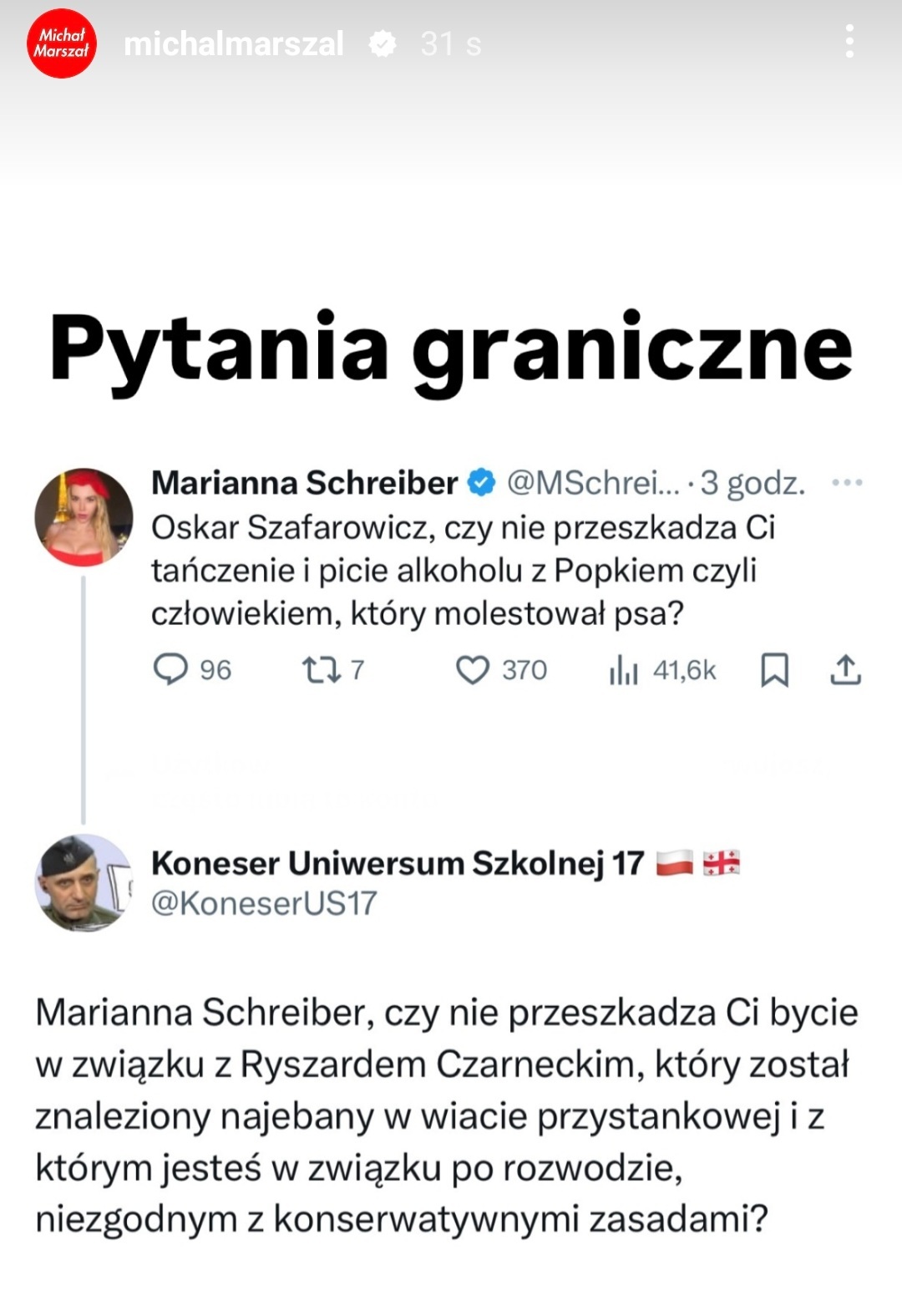Open Koneser Uniwersum Szkolnej 17 avatar
The image size is (902, 1316).
click(84, 882)
